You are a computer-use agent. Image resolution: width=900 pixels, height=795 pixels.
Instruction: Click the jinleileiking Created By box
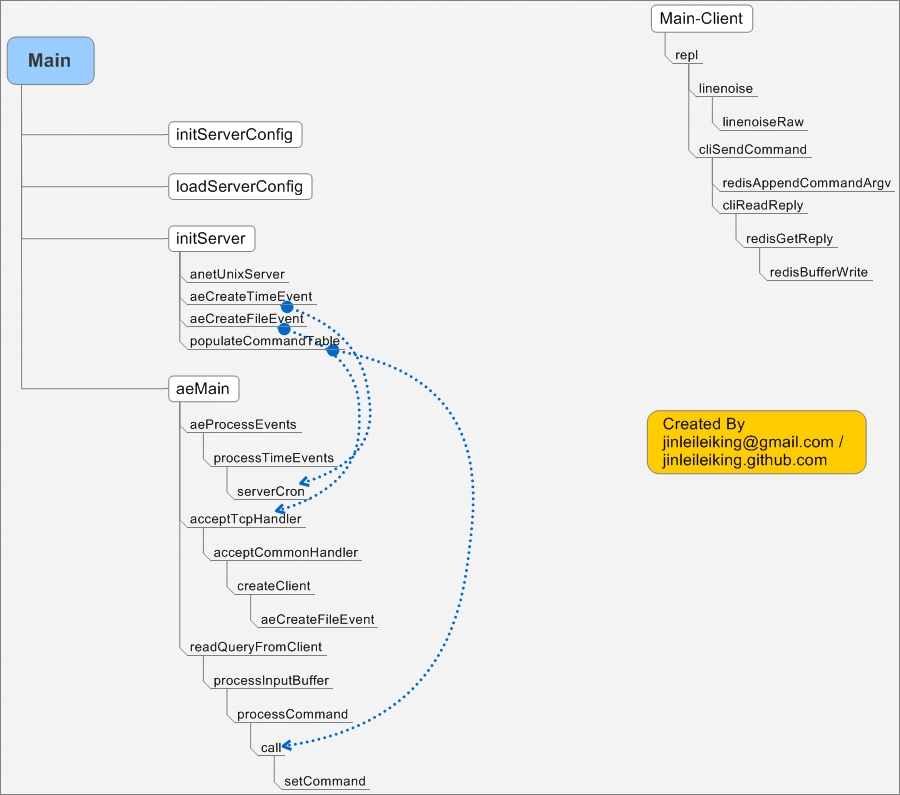(x=757, y=442)
